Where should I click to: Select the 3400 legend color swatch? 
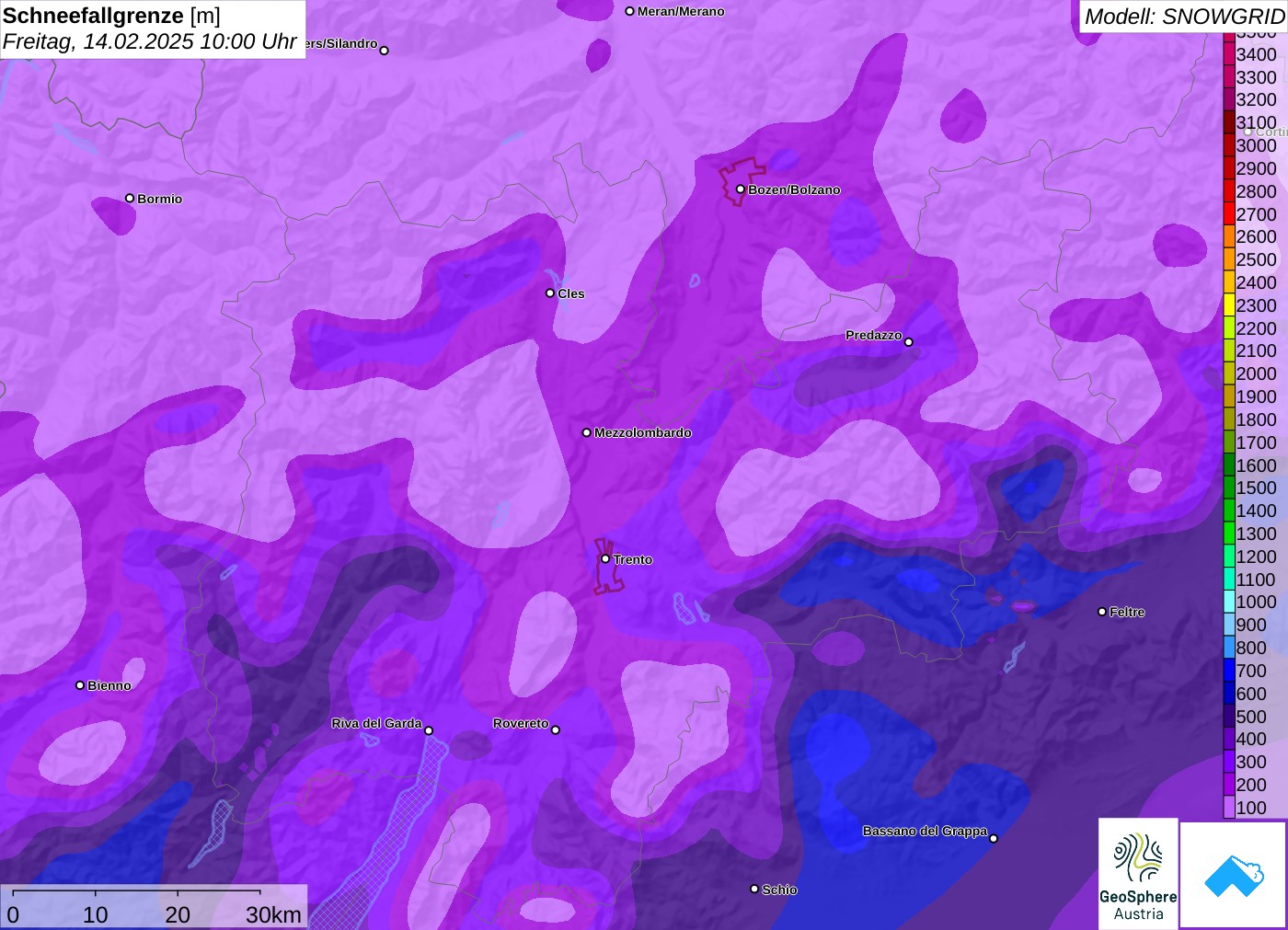coord(1229,54)
